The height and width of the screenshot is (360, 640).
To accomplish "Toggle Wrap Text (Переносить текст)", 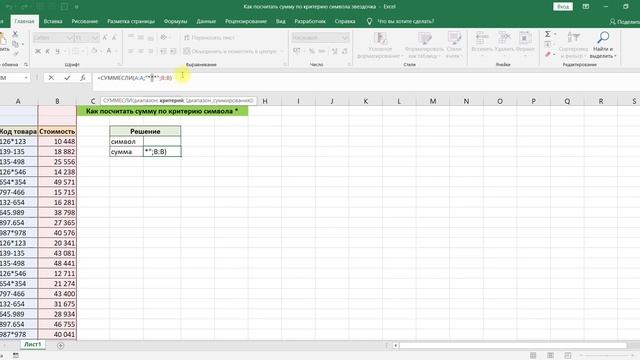I will pos(209,38).
